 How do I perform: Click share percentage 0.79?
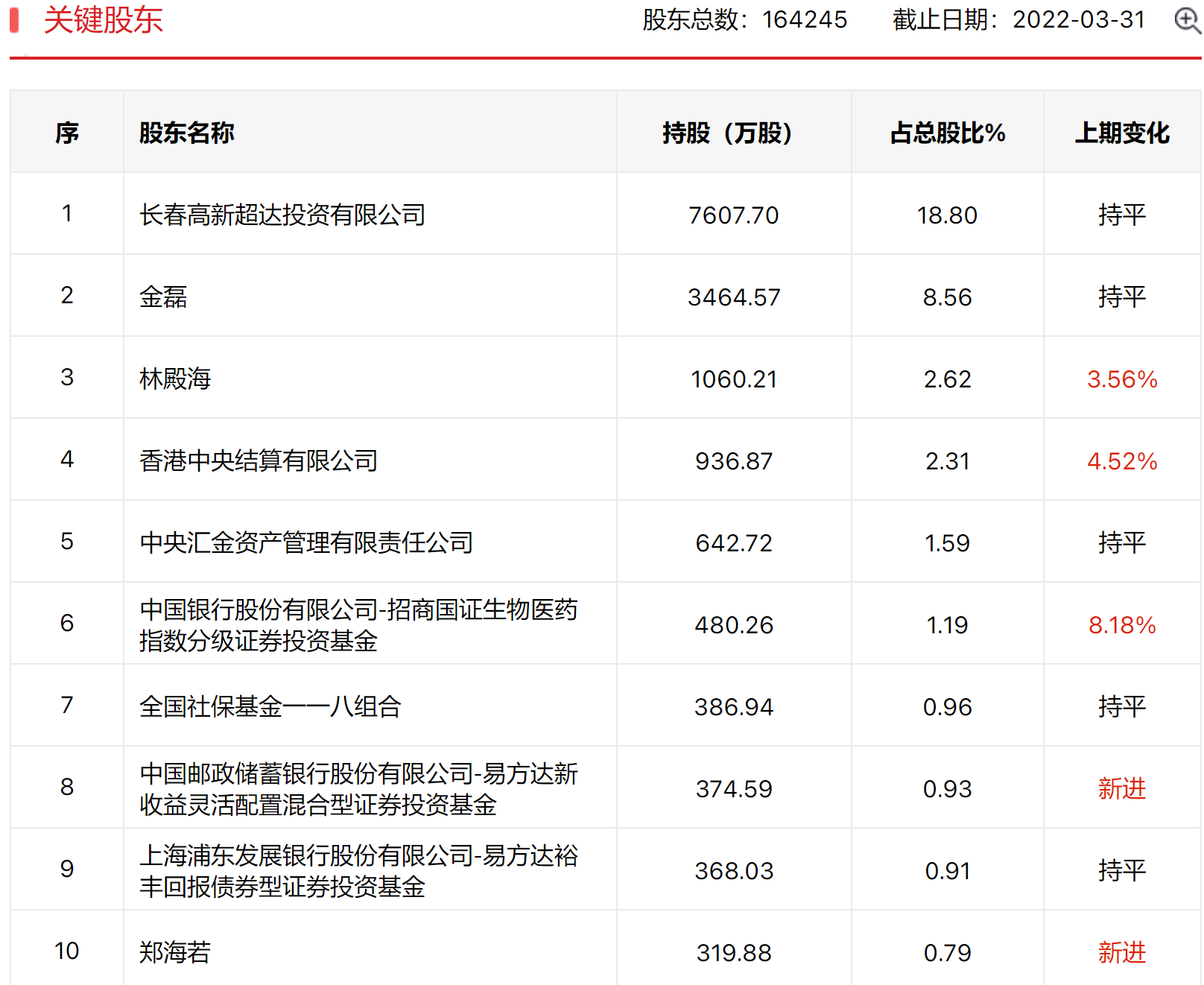[x=947, y=953]
